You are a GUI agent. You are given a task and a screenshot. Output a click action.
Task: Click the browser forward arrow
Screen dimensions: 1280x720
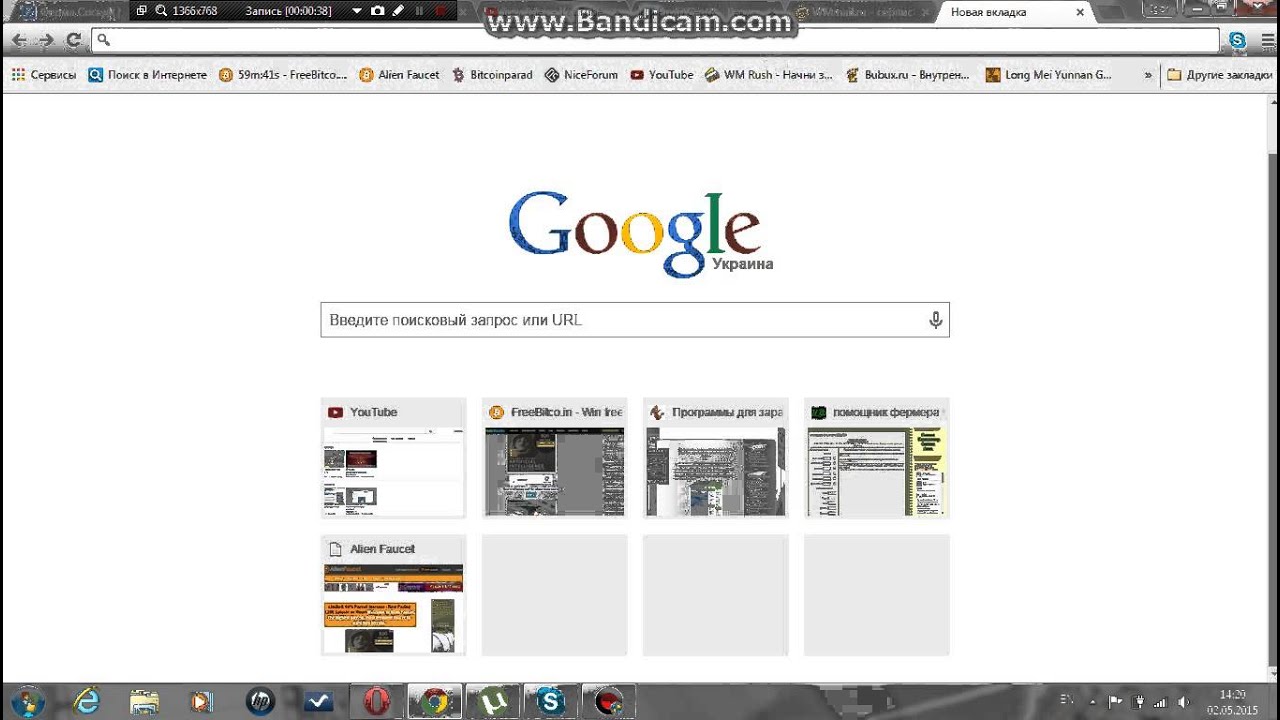pos(46,40)
